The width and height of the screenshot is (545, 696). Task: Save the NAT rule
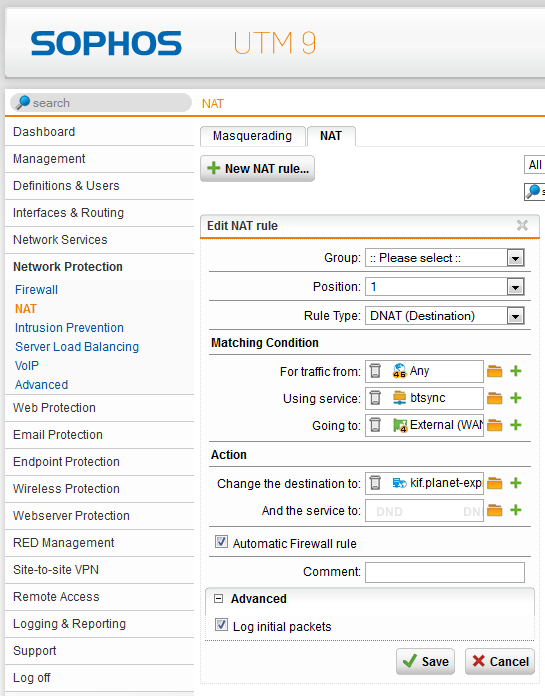(x=426, y=661)
